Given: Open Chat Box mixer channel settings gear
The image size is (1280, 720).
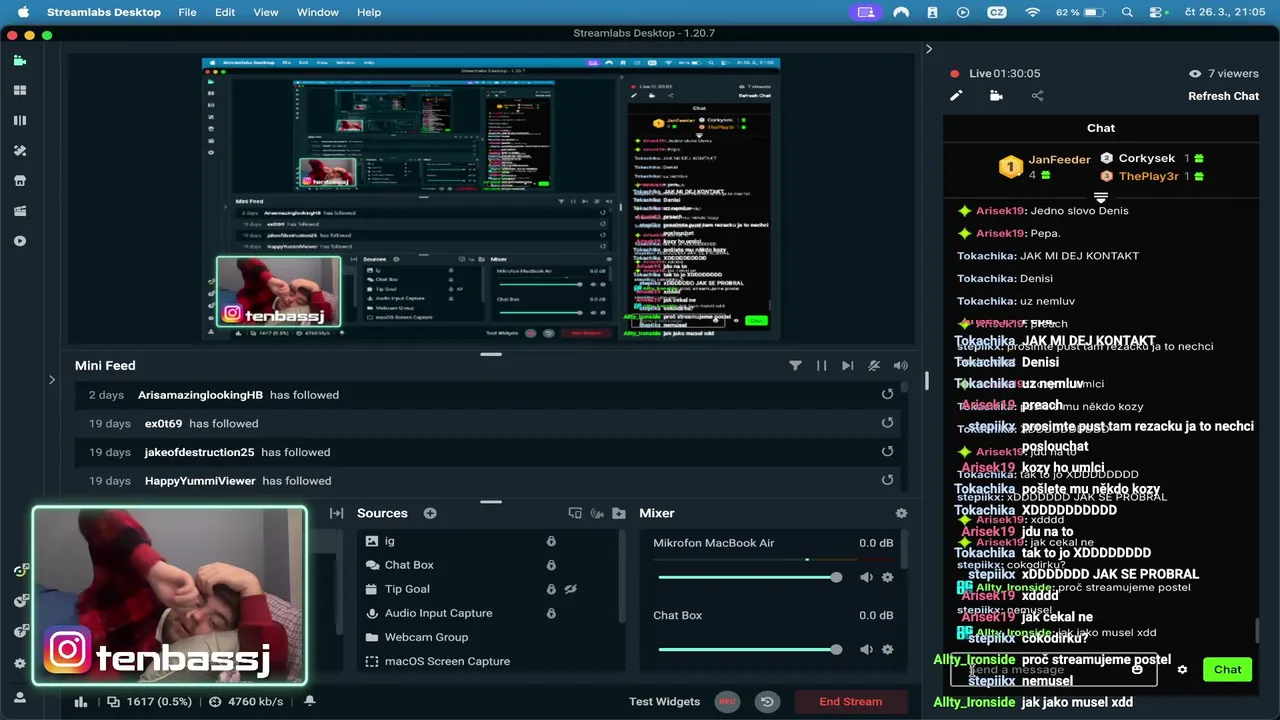Looking at the screenshot, I should [x=887, y=649].
